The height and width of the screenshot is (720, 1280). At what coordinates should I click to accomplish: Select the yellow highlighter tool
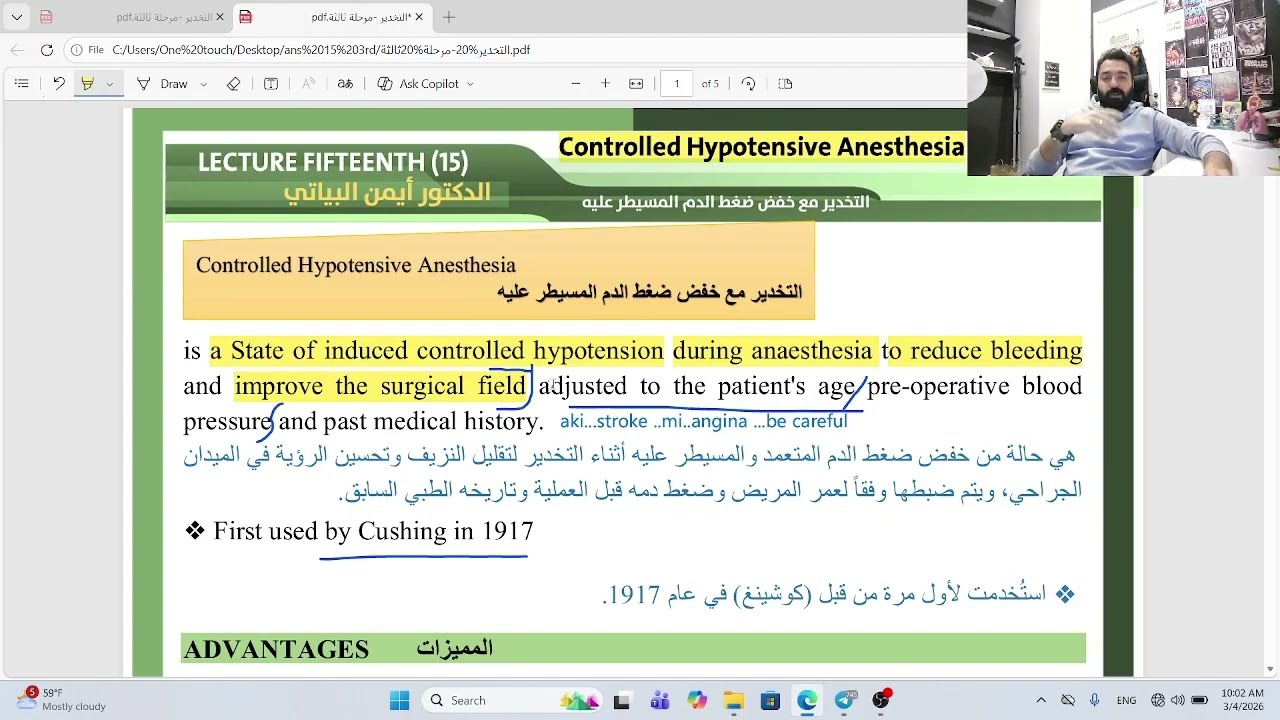87,84
